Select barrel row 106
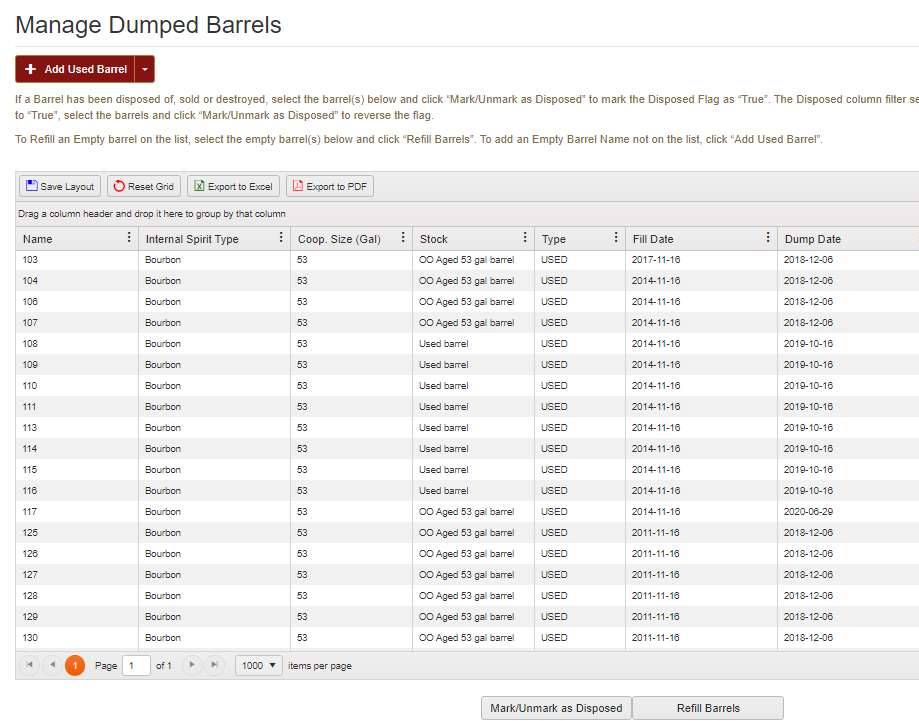Screen dimensions: 919x721 pyautogui.click(x=467, y=302)
